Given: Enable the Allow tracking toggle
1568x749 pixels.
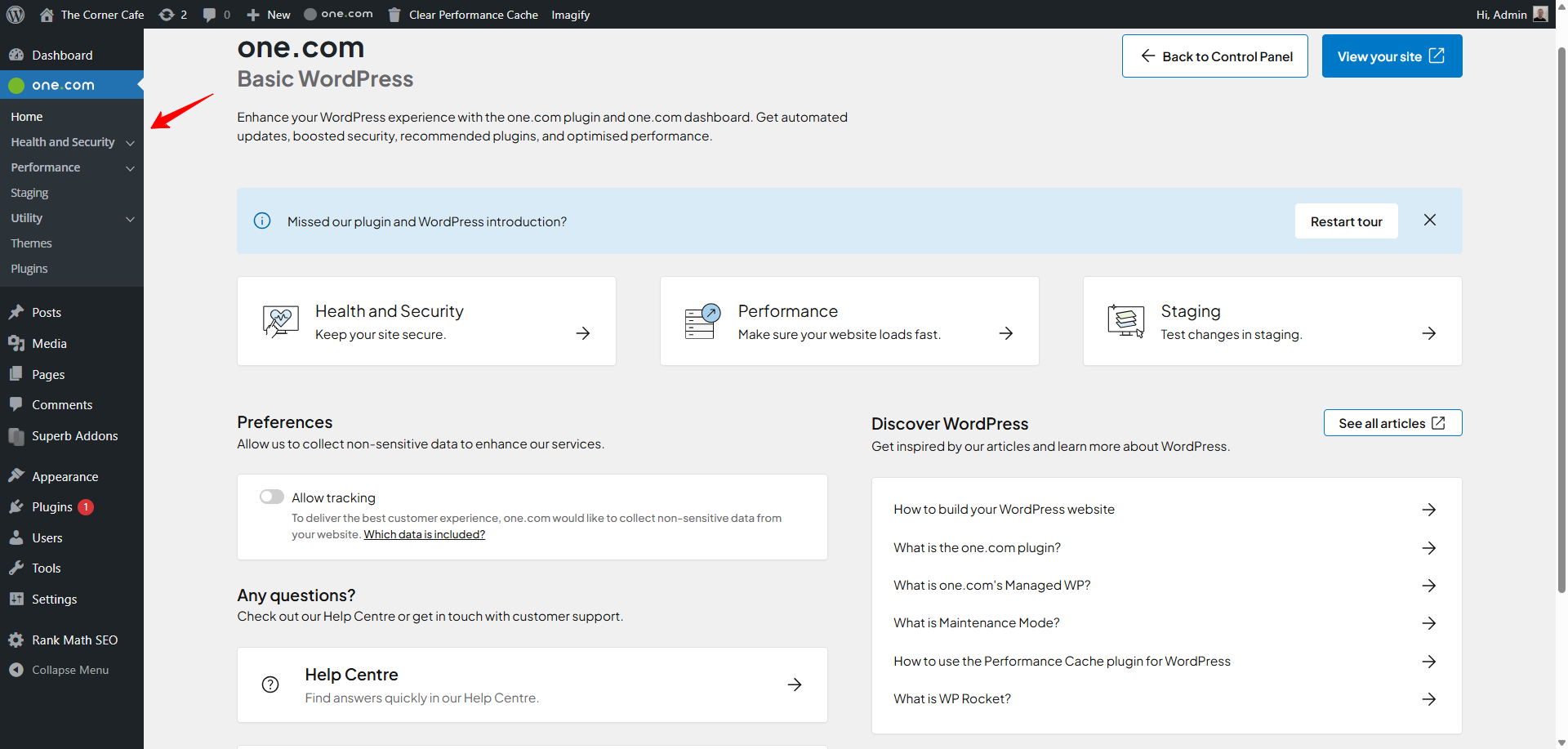Looking at the screenshot, I should point(272,497).
